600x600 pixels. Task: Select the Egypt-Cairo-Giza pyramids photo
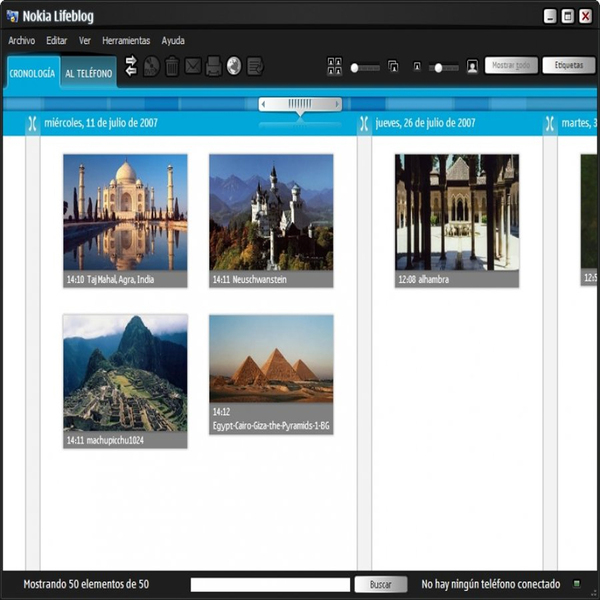tap(271, 359)
